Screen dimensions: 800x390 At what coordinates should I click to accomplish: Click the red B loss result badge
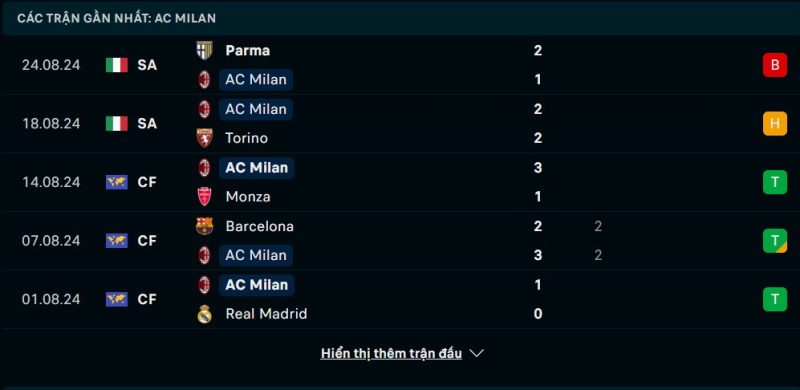(774, 65)
